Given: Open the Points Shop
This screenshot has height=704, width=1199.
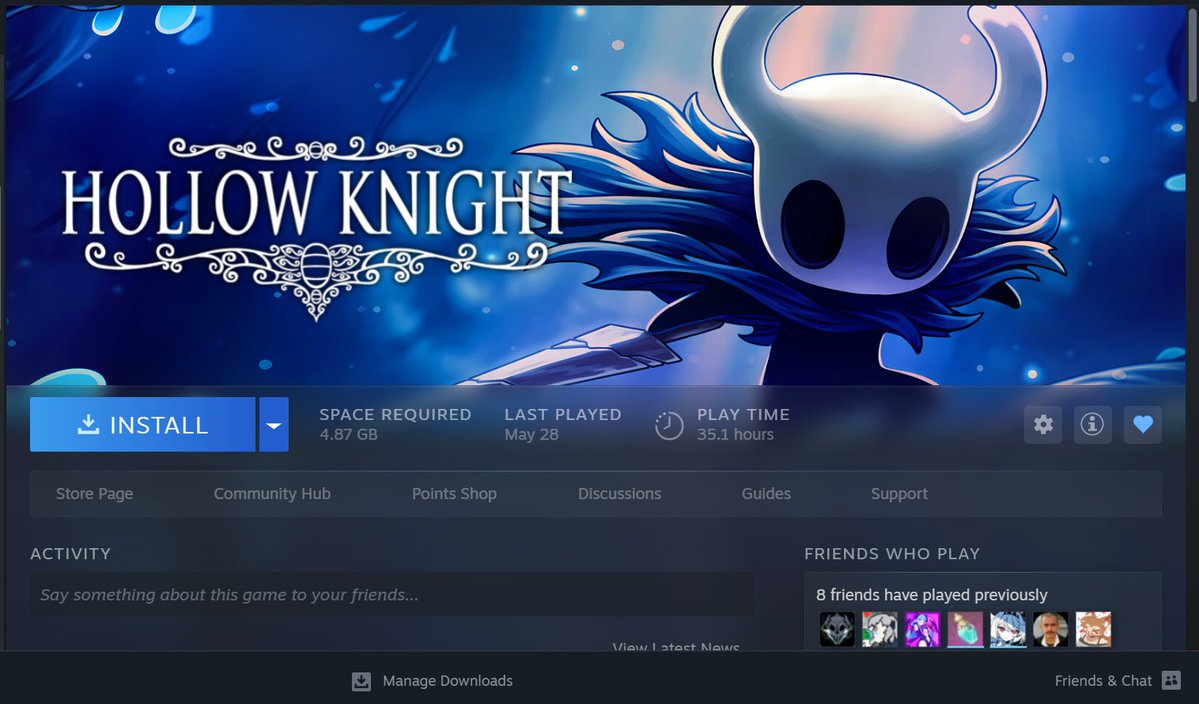Looking at the screenshot, I should pos(454,494).
